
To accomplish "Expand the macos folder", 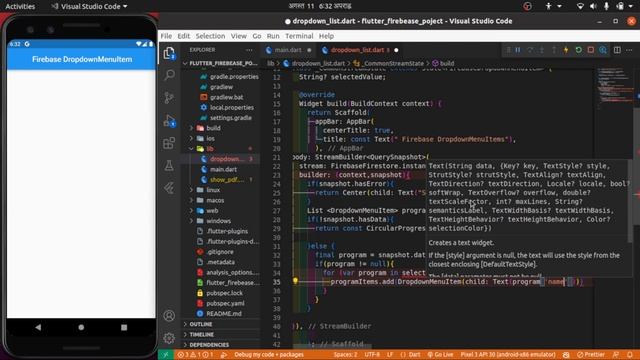I will pos(215,200).
